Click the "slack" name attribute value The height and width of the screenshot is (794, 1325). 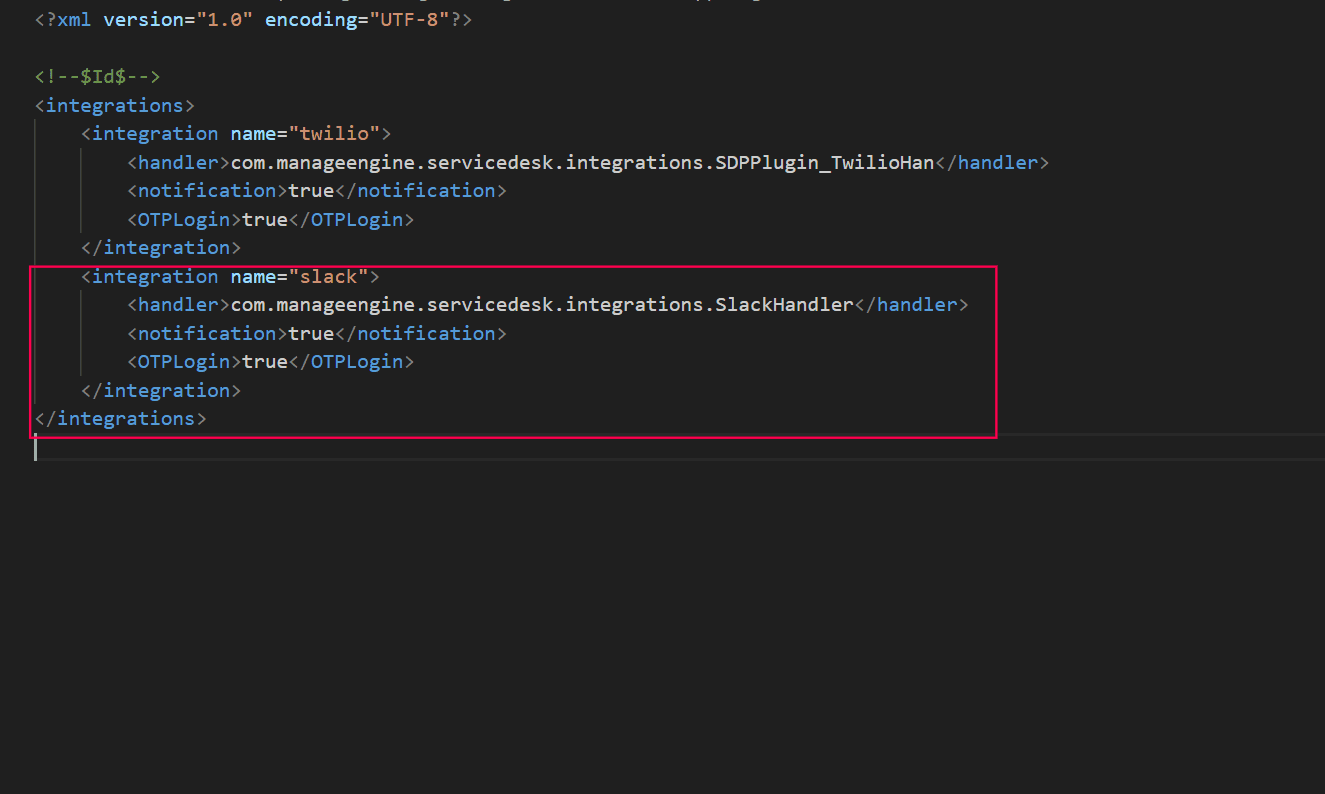point(328,276)
